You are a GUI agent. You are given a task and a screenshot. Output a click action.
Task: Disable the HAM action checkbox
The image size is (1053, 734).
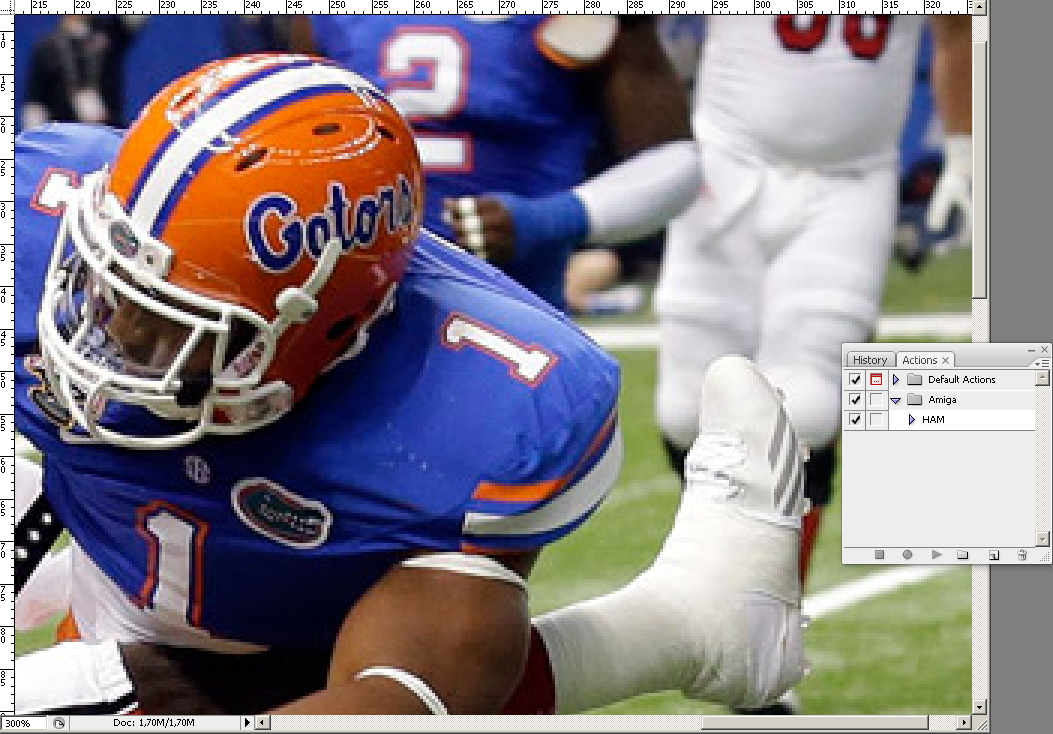tap(855, 420)
